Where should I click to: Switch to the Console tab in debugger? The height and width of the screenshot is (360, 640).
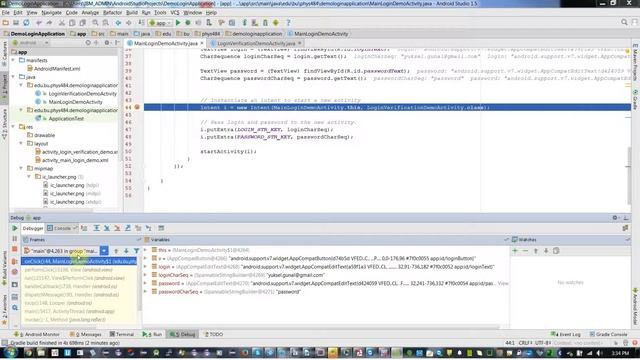tap(62, 228)
